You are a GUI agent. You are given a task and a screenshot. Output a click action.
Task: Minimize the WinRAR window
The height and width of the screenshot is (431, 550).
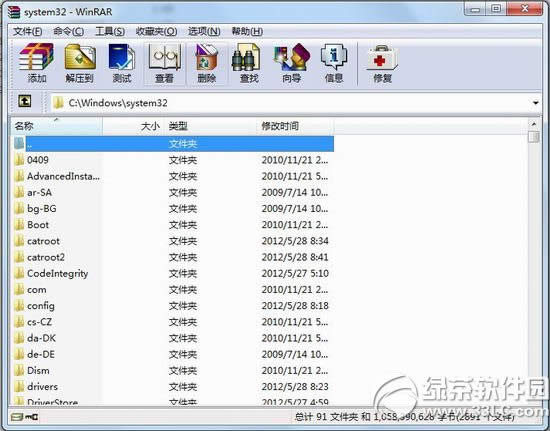(476, 9)
